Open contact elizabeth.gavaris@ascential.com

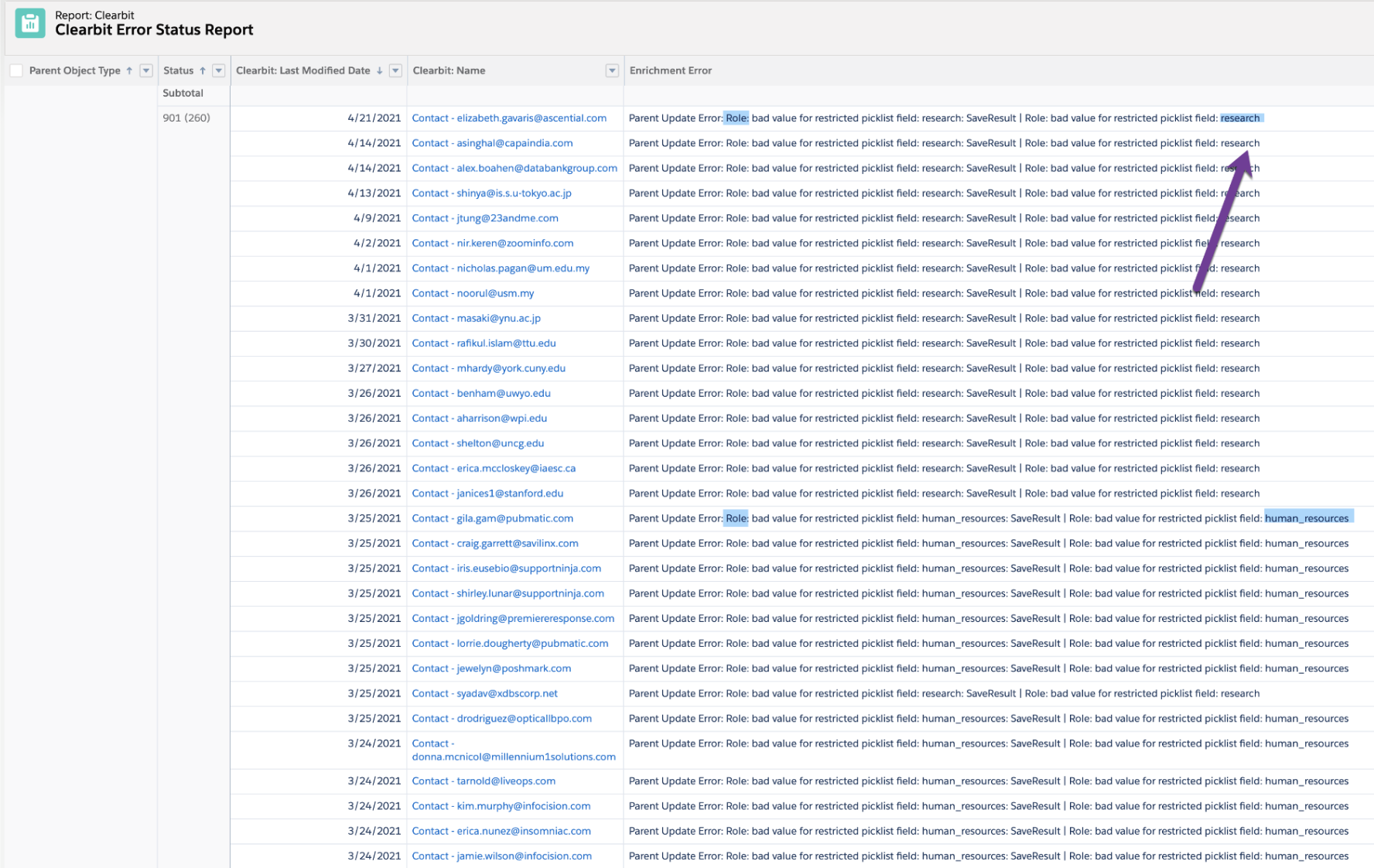point(509,118)
